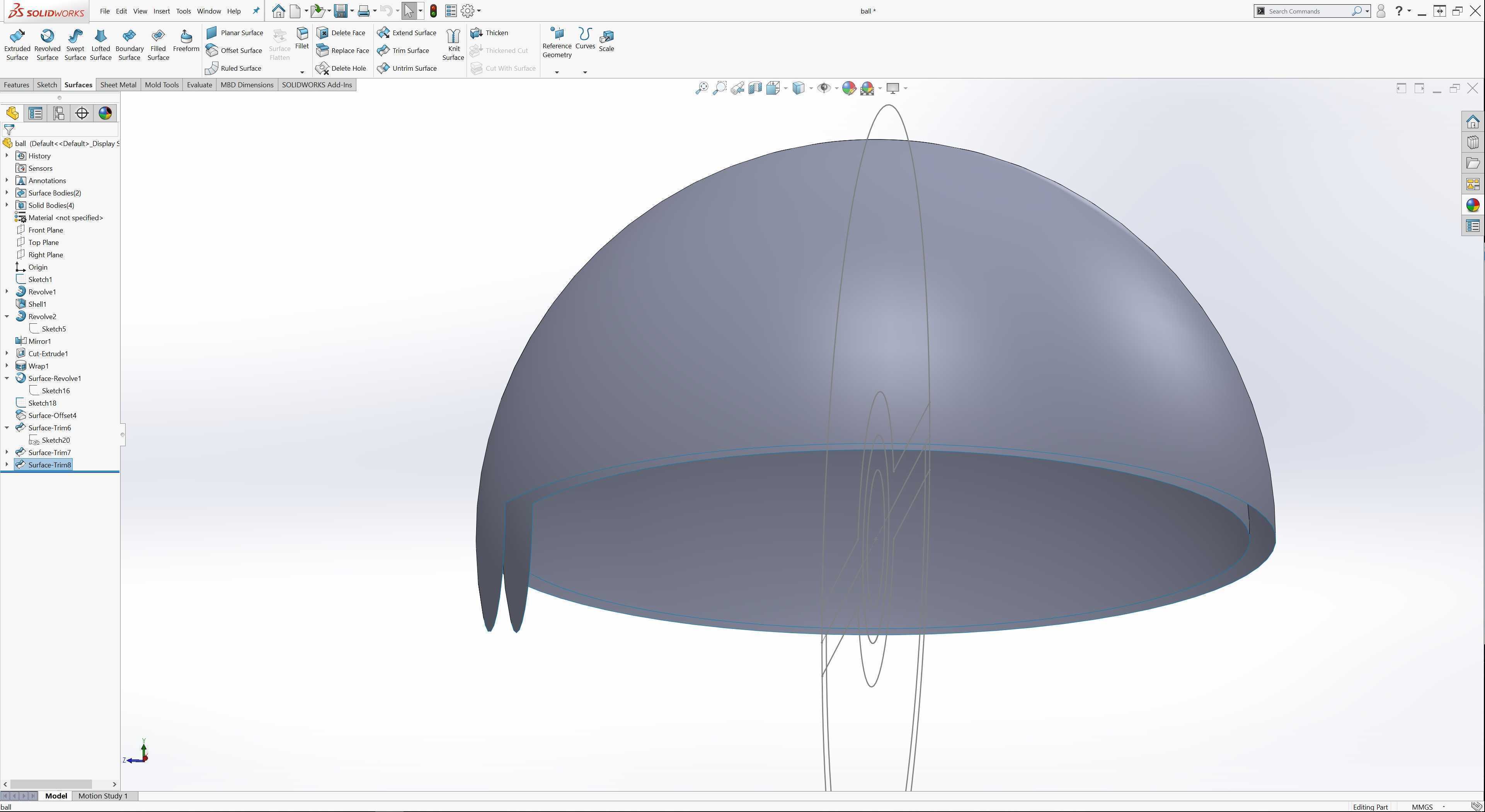
Task: Switch to the Evaluate tab
Action: pyautogui.click(x=199, y=85)
